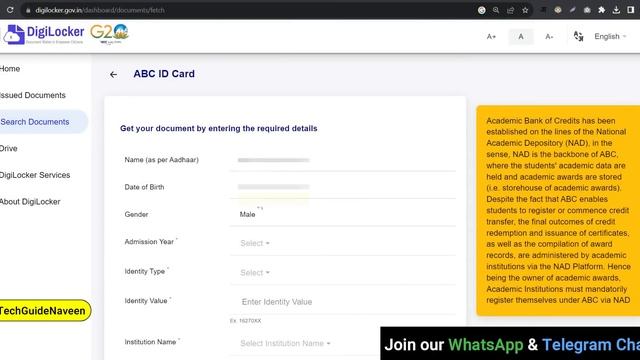Open Home in the sidebar
640x360 pixels.
point(10,69)
